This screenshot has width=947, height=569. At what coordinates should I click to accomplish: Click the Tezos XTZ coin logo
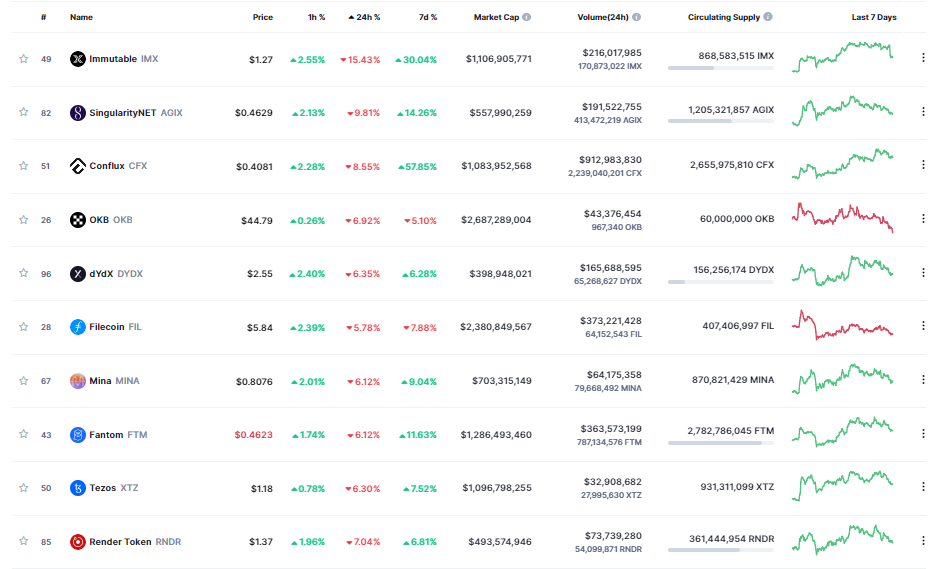point(77,487)
